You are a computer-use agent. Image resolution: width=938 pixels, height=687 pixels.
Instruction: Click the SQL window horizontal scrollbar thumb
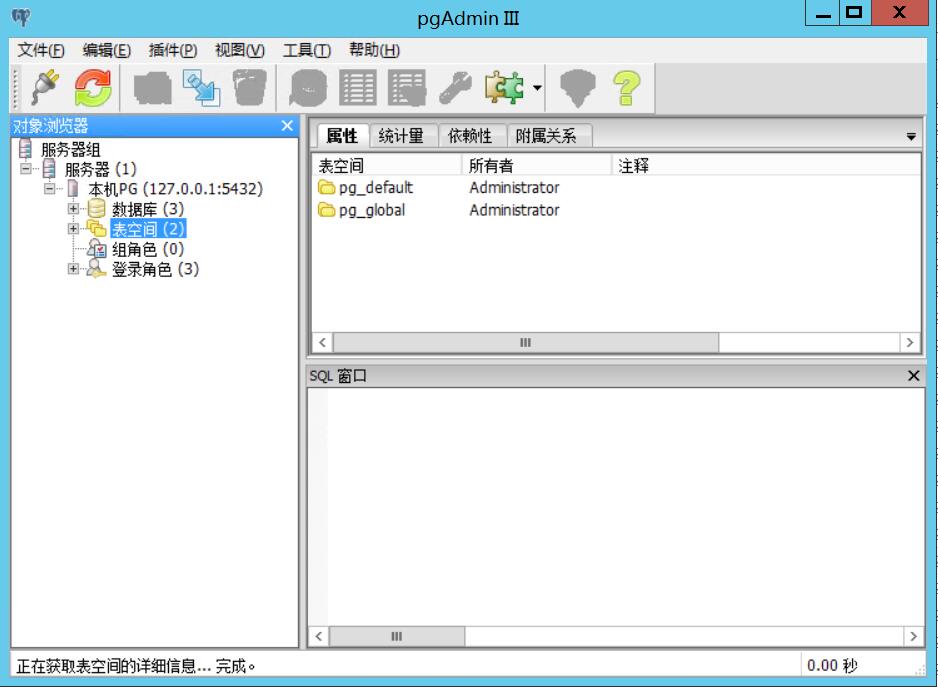397,636
